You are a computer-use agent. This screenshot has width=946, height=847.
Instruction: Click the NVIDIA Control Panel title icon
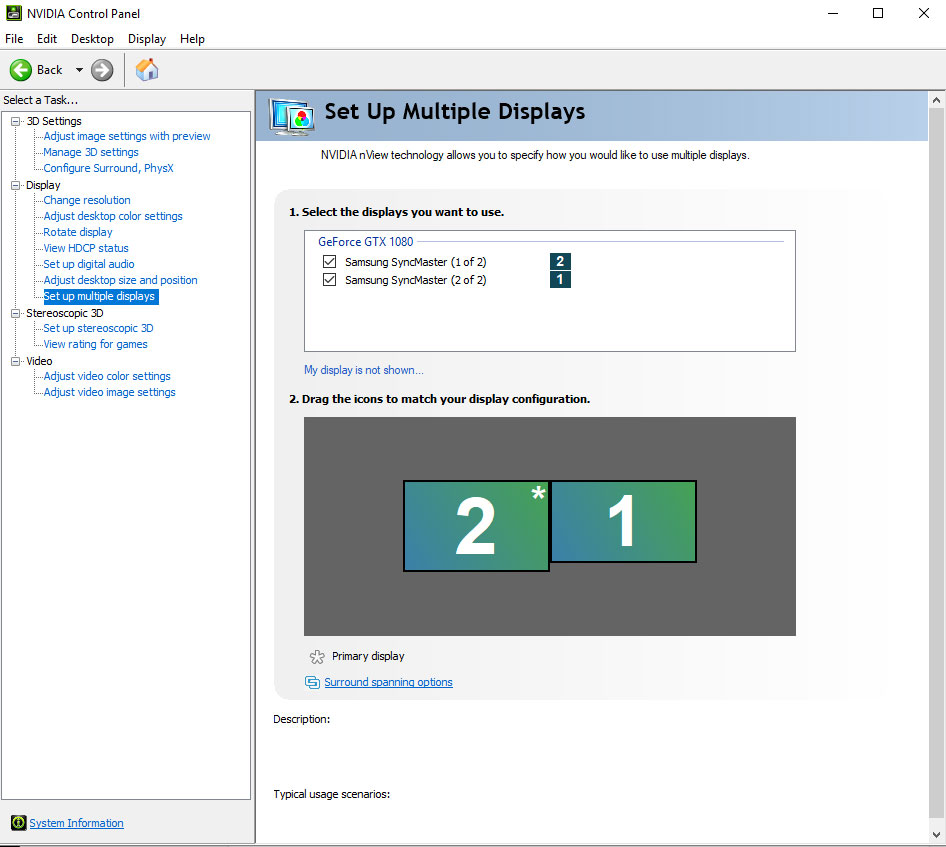pyautogui.click(x=13, y=13)
